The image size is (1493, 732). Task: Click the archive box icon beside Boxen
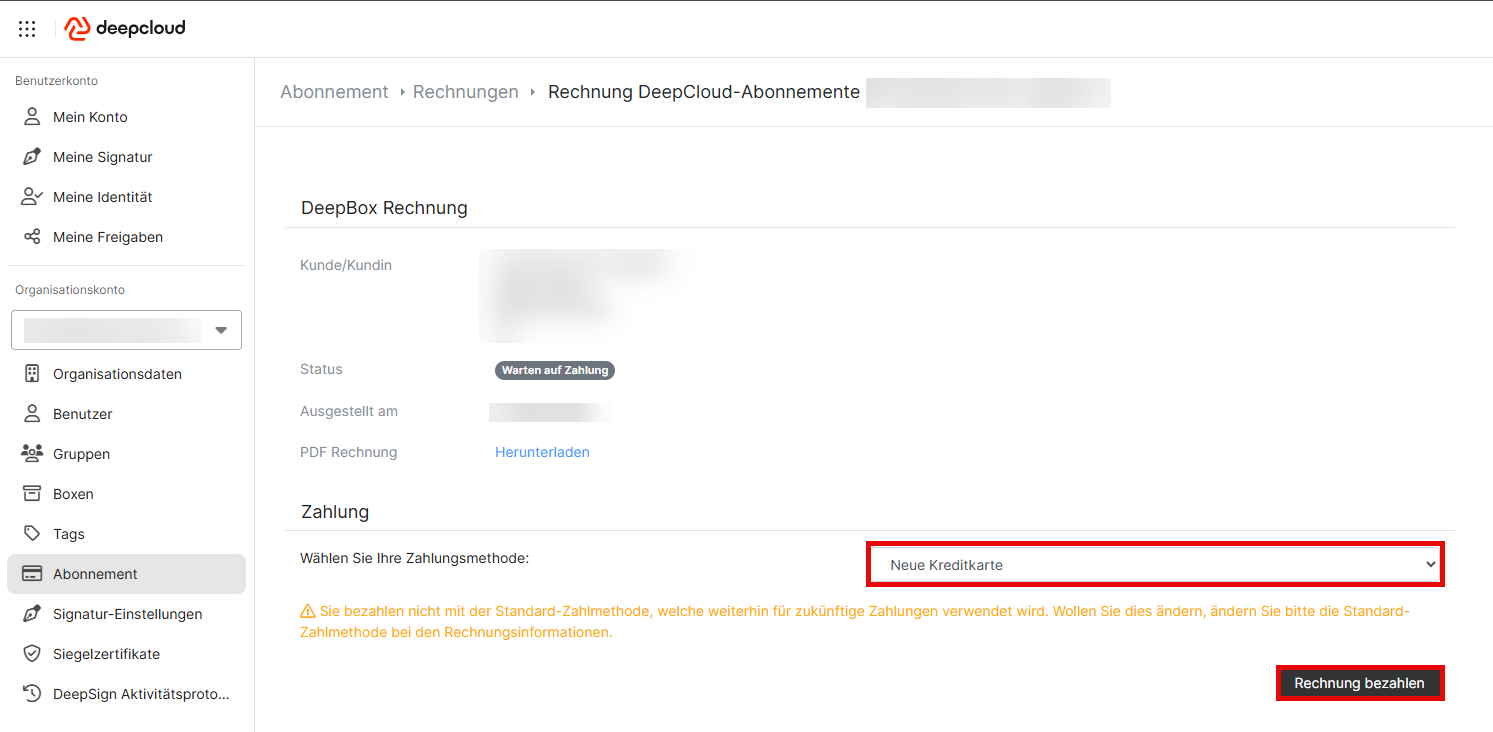32,494
